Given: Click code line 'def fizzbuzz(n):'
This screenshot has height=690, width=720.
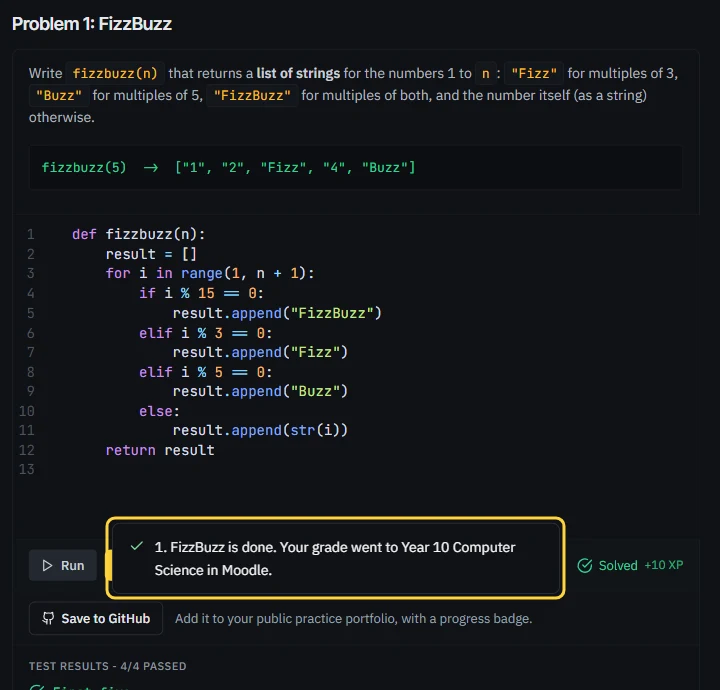Looking at the screenshot, I should 138,234.
